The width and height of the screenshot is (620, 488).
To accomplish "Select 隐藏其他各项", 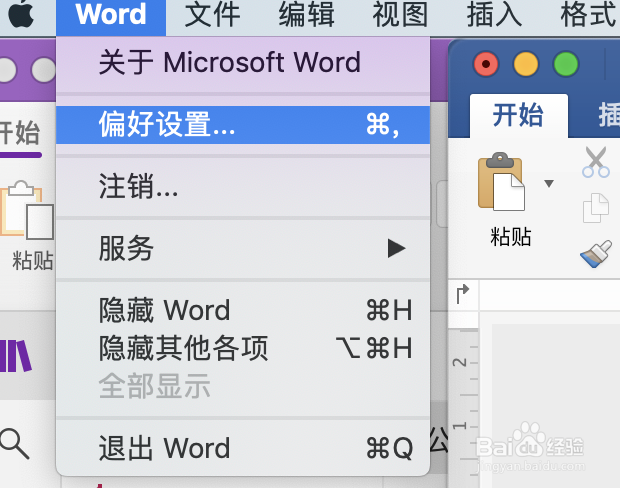I will (x=243, y=348).
